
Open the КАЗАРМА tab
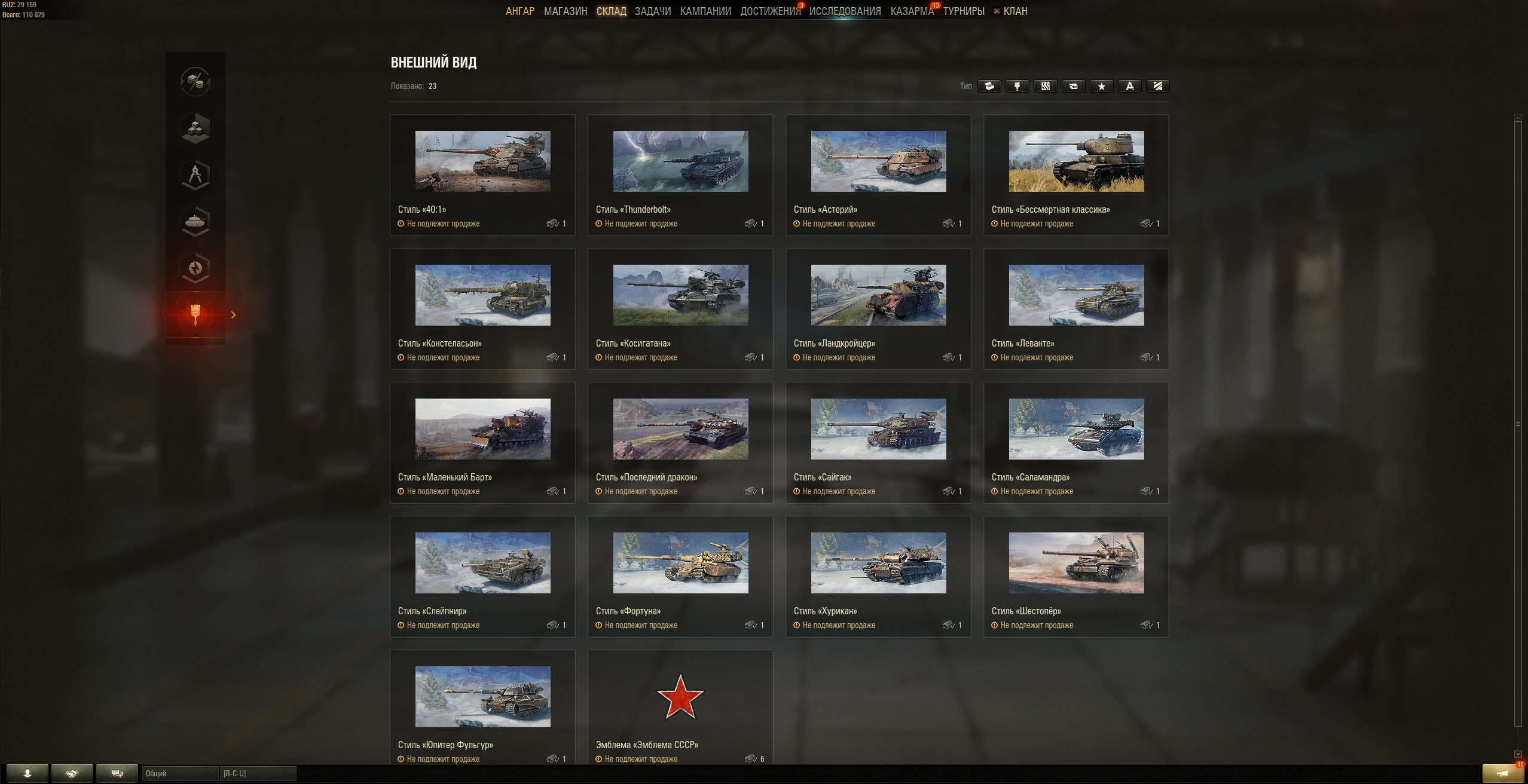(912, 11)
